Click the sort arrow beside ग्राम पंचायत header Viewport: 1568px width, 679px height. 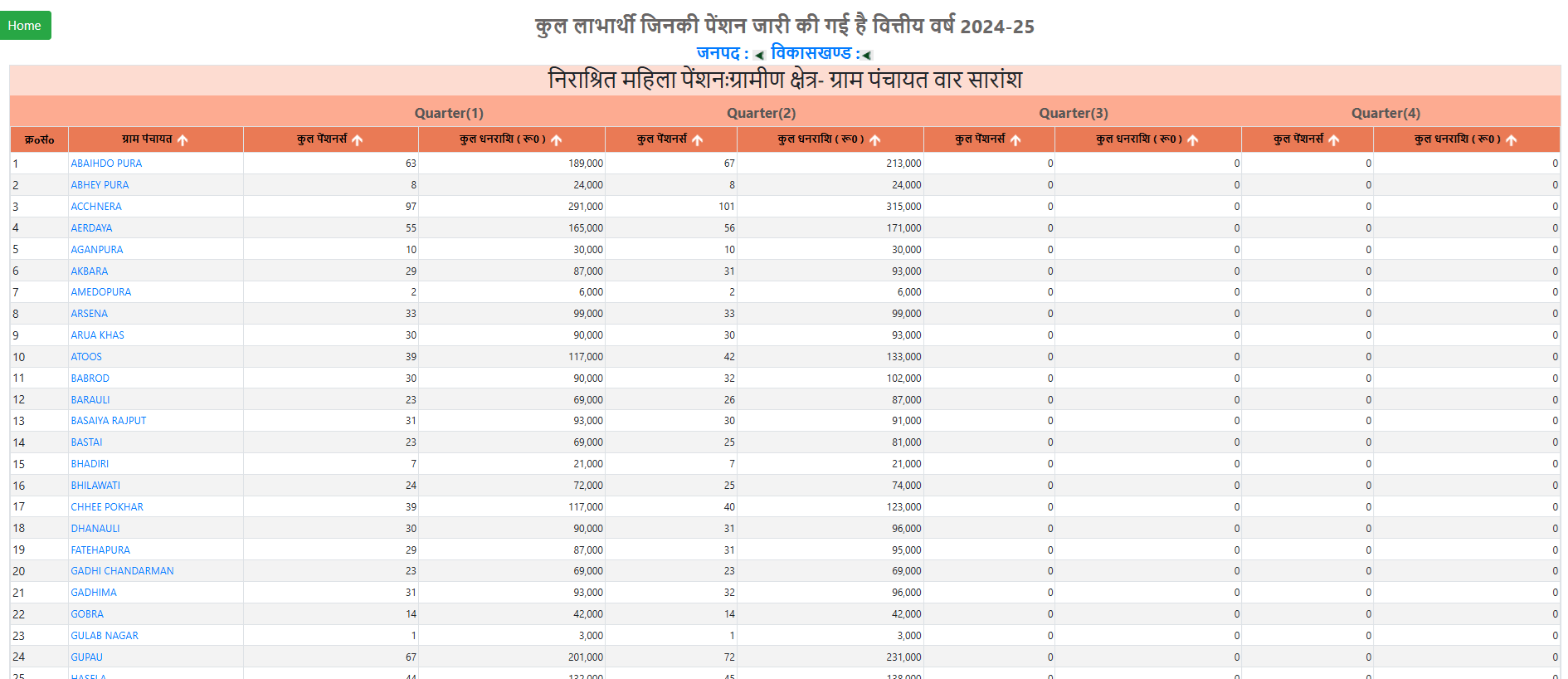[183, 140]
